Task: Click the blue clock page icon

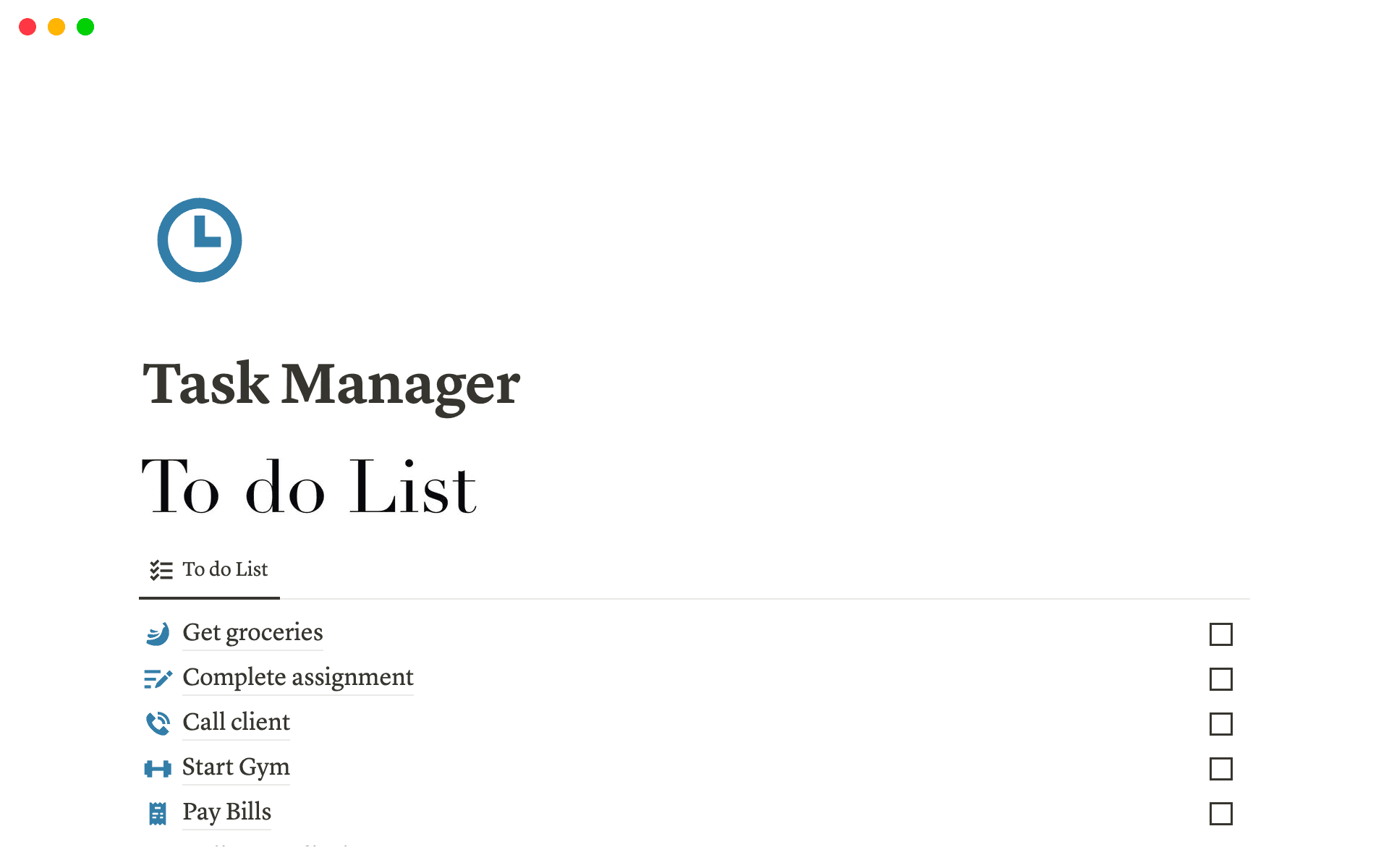Action: click(x=199, y=239)
